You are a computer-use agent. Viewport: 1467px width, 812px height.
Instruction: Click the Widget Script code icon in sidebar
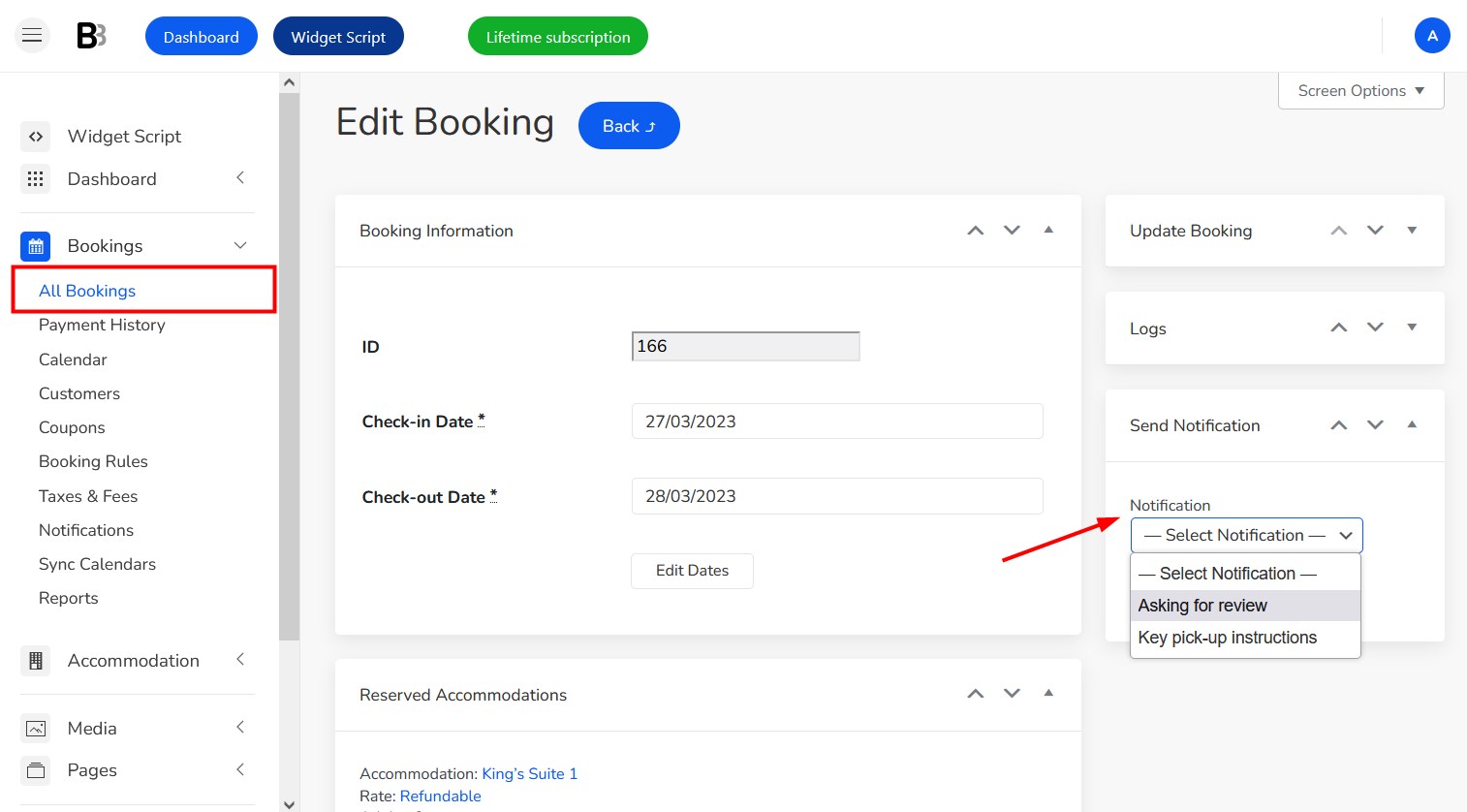(x=36, y=137)
